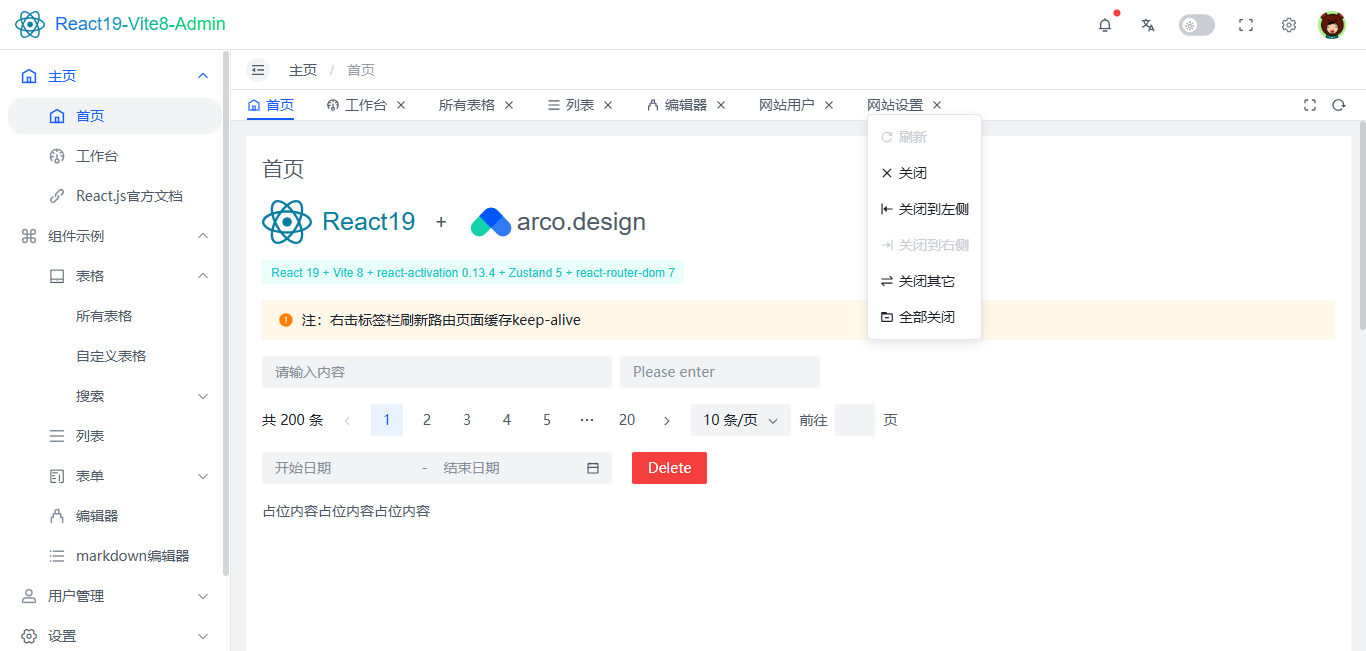The height and width of the screenshot is (651, 1366).
Task: Click the tab bar fullscreen content icon
Action: (1310, 105)
